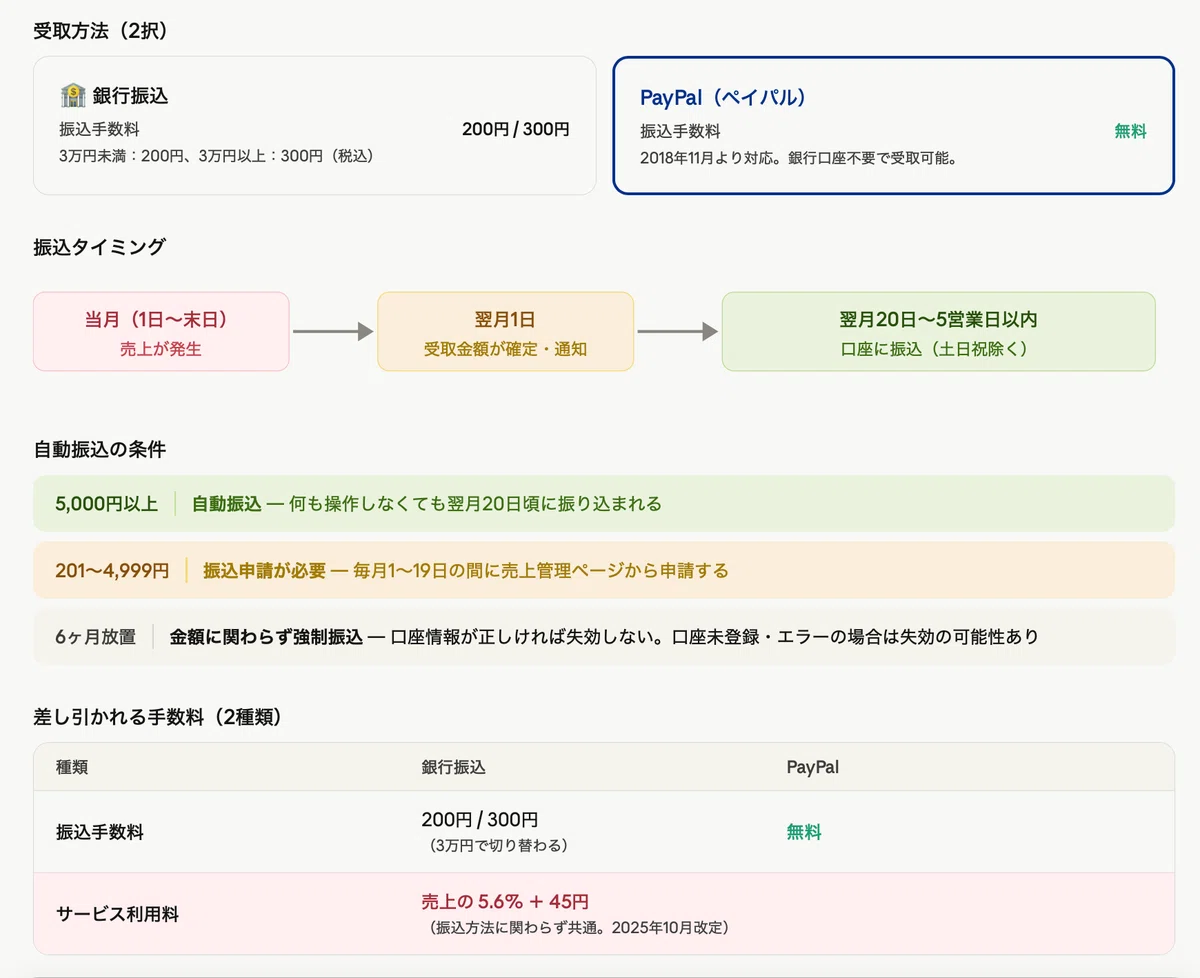Click the 種類 table column header
Image resolution: width=1200 pixels, height=978 pixels.
pyautogui.click(x=72, y=768)
